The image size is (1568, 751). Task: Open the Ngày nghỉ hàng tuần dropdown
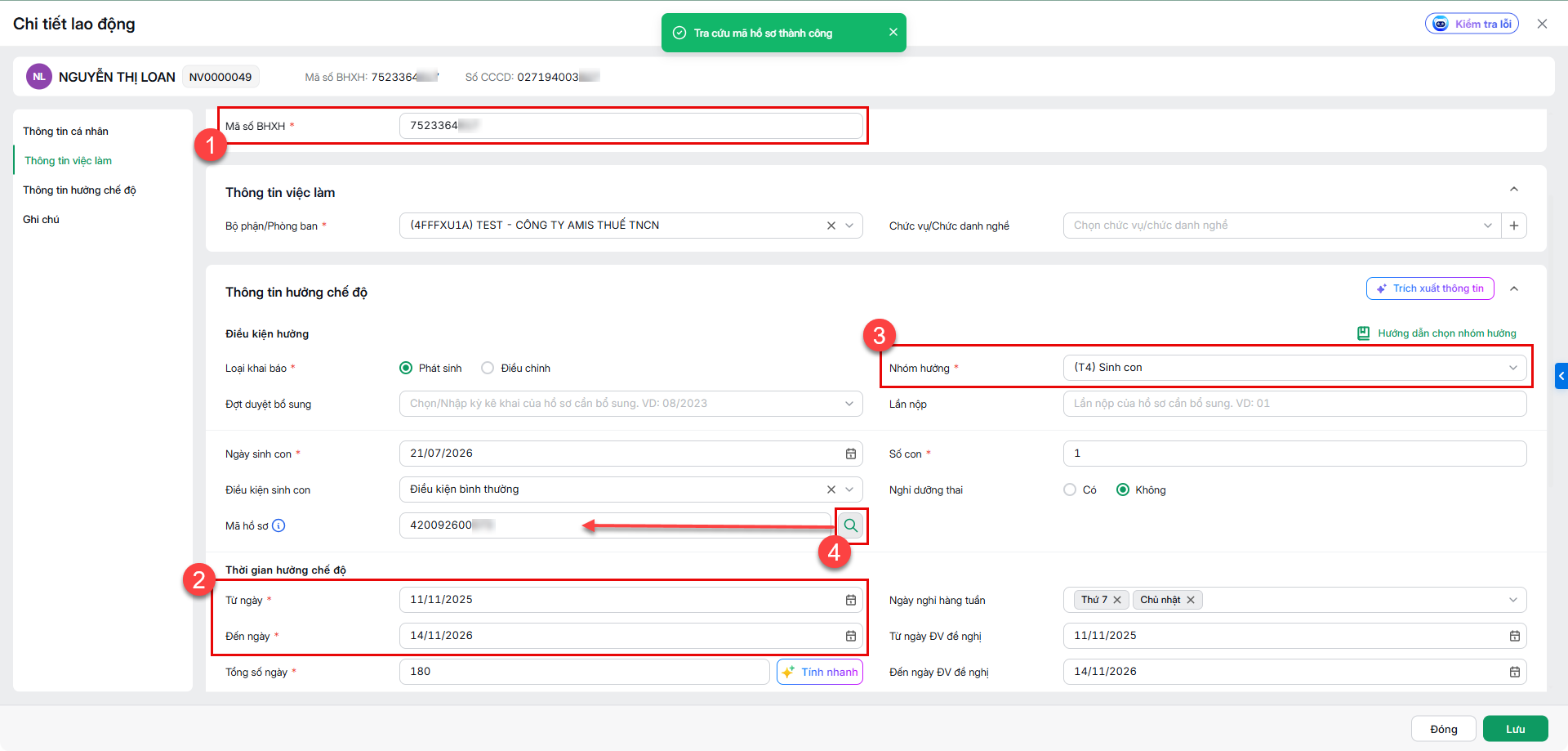[x=1513, y=600]
